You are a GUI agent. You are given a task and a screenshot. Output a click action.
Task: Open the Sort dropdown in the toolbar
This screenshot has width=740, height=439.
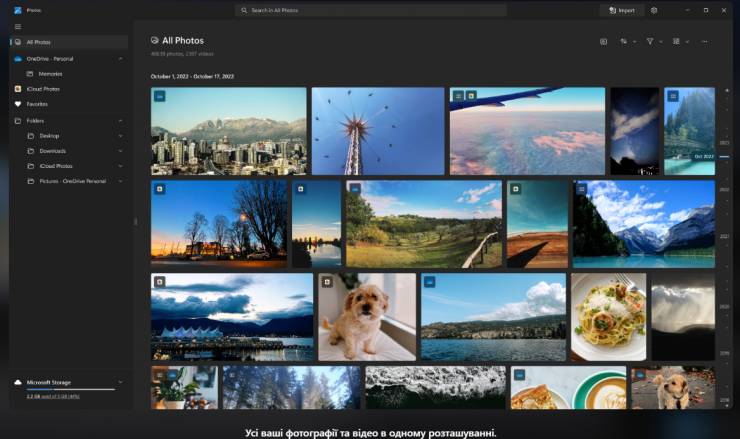point(627,42)
